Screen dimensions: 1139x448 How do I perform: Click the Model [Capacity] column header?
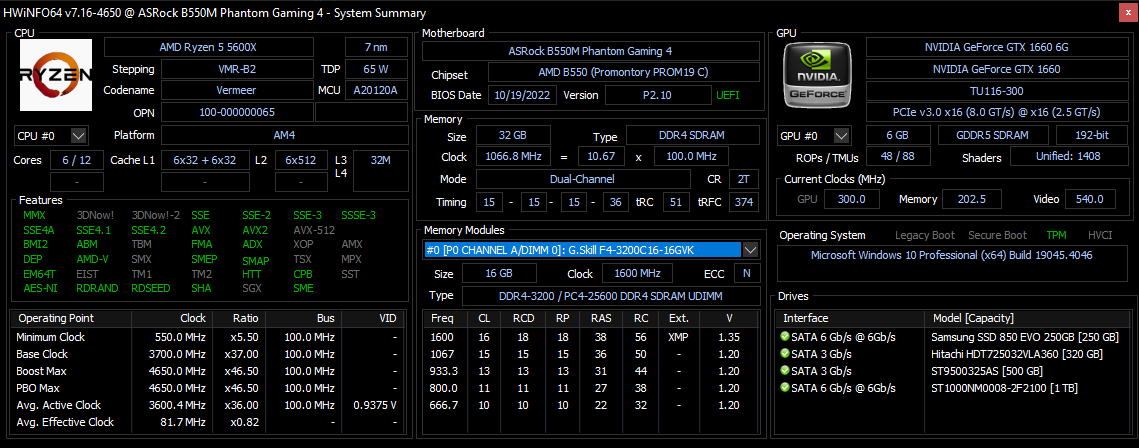tap(1025, 318)
